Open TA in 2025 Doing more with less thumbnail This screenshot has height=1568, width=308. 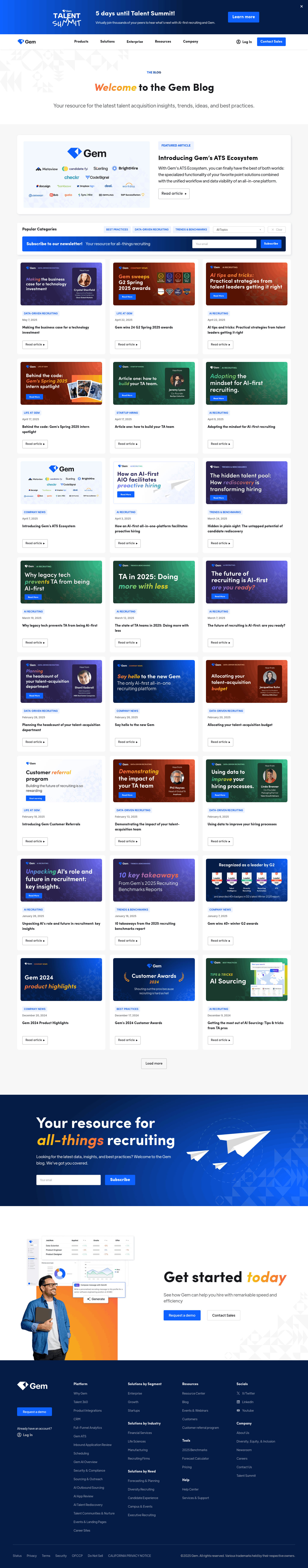point(154,582)
